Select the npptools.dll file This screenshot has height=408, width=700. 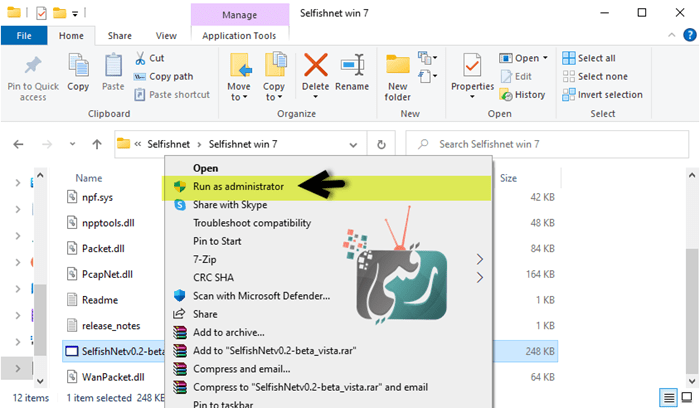point(108,223)
